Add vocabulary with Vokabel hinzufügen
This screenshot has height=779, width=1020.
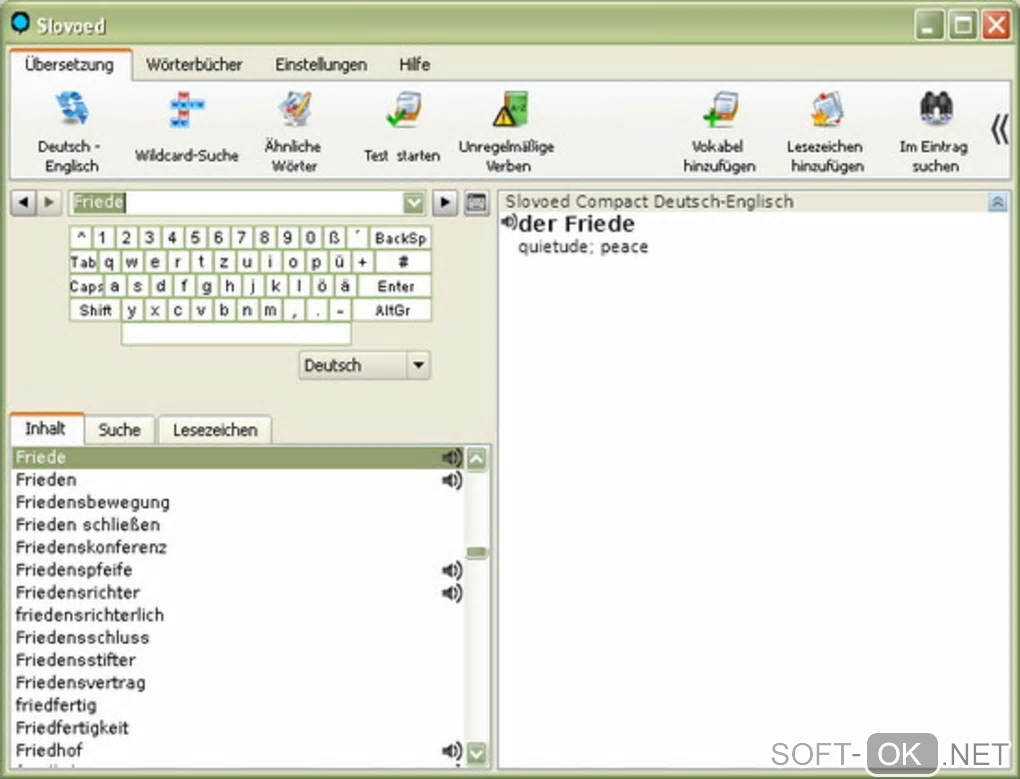pyautogui.click(x=719, y=133)
